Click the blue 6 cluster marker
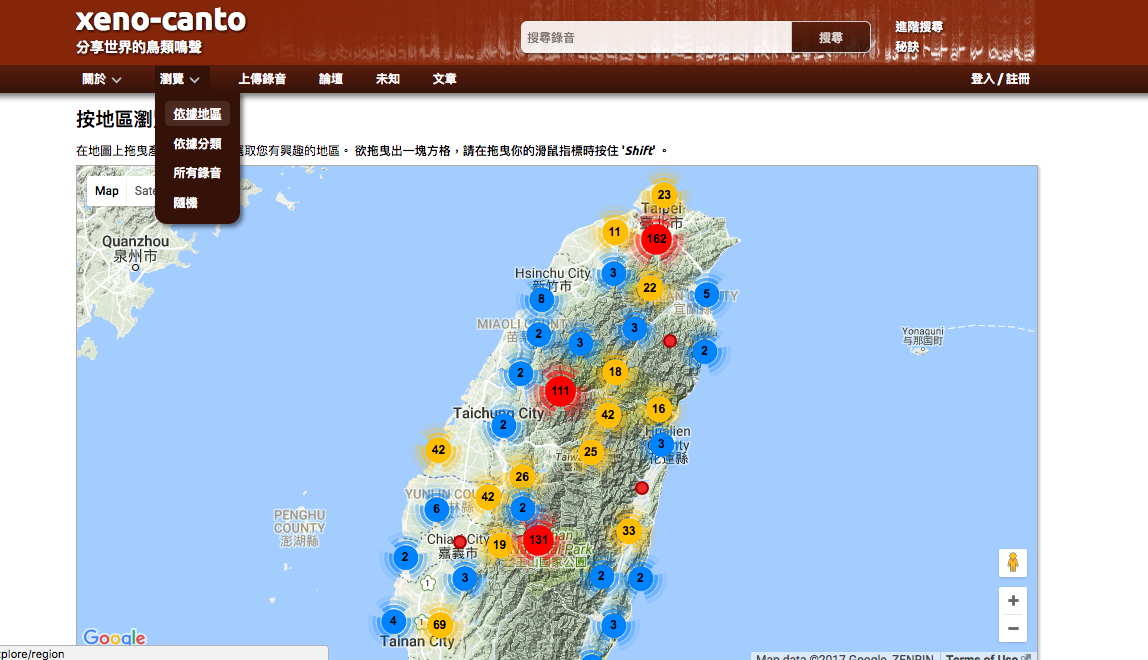This screenshot has height=660, width=1148. tap(436, 509)
